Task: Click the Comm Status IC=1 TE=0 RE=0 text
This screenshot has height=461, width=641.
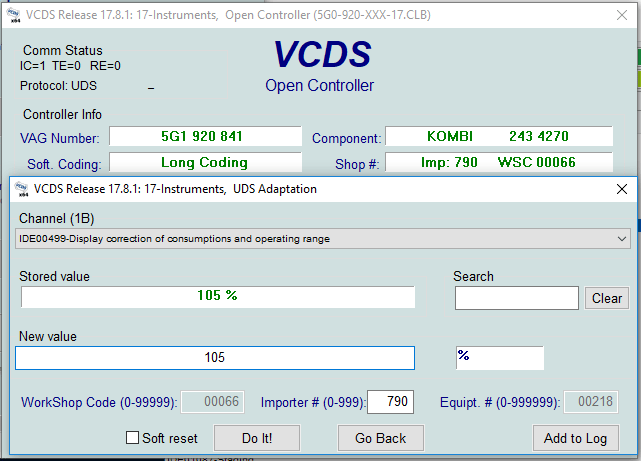Action: 70,66
